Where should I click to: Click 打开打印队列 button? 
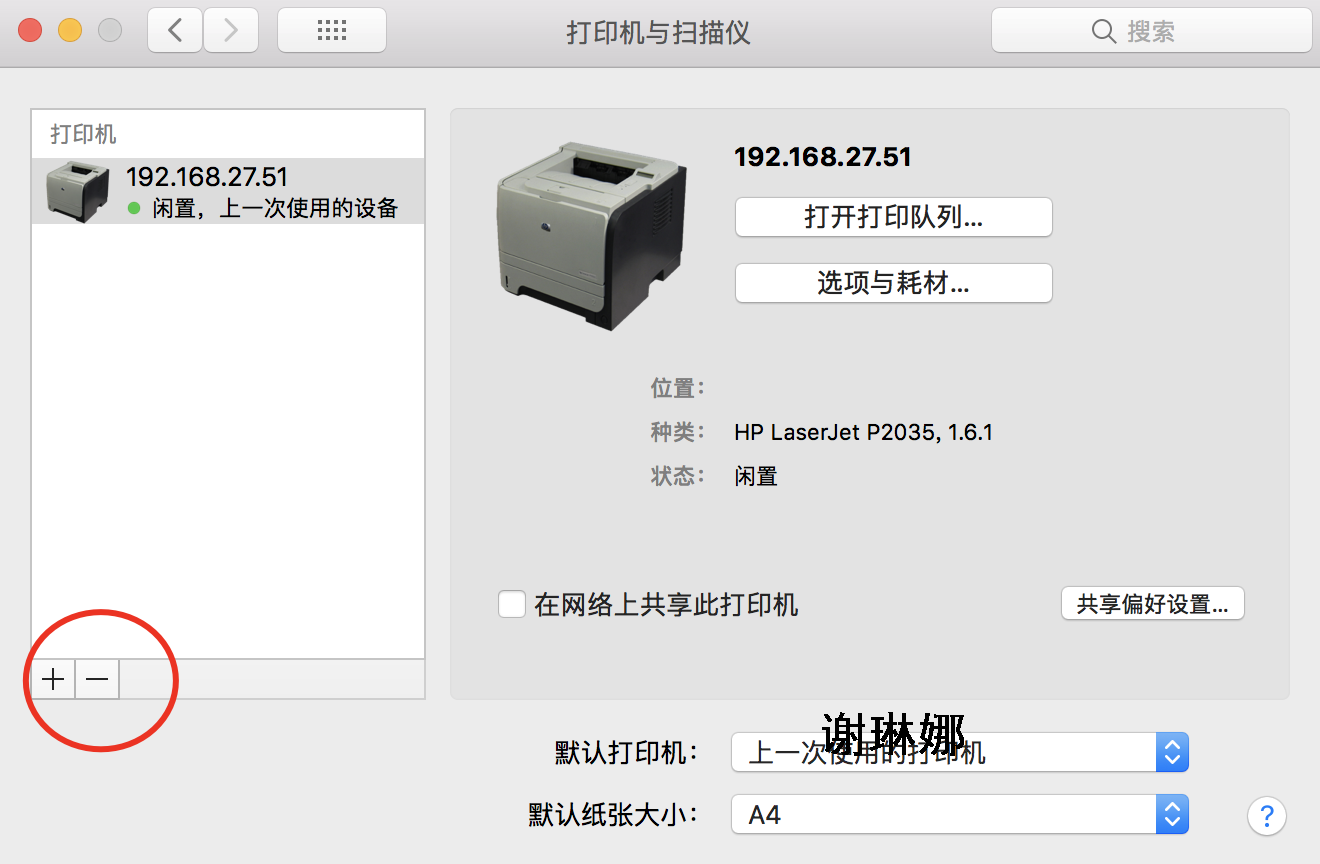click(x=893, y=217)
